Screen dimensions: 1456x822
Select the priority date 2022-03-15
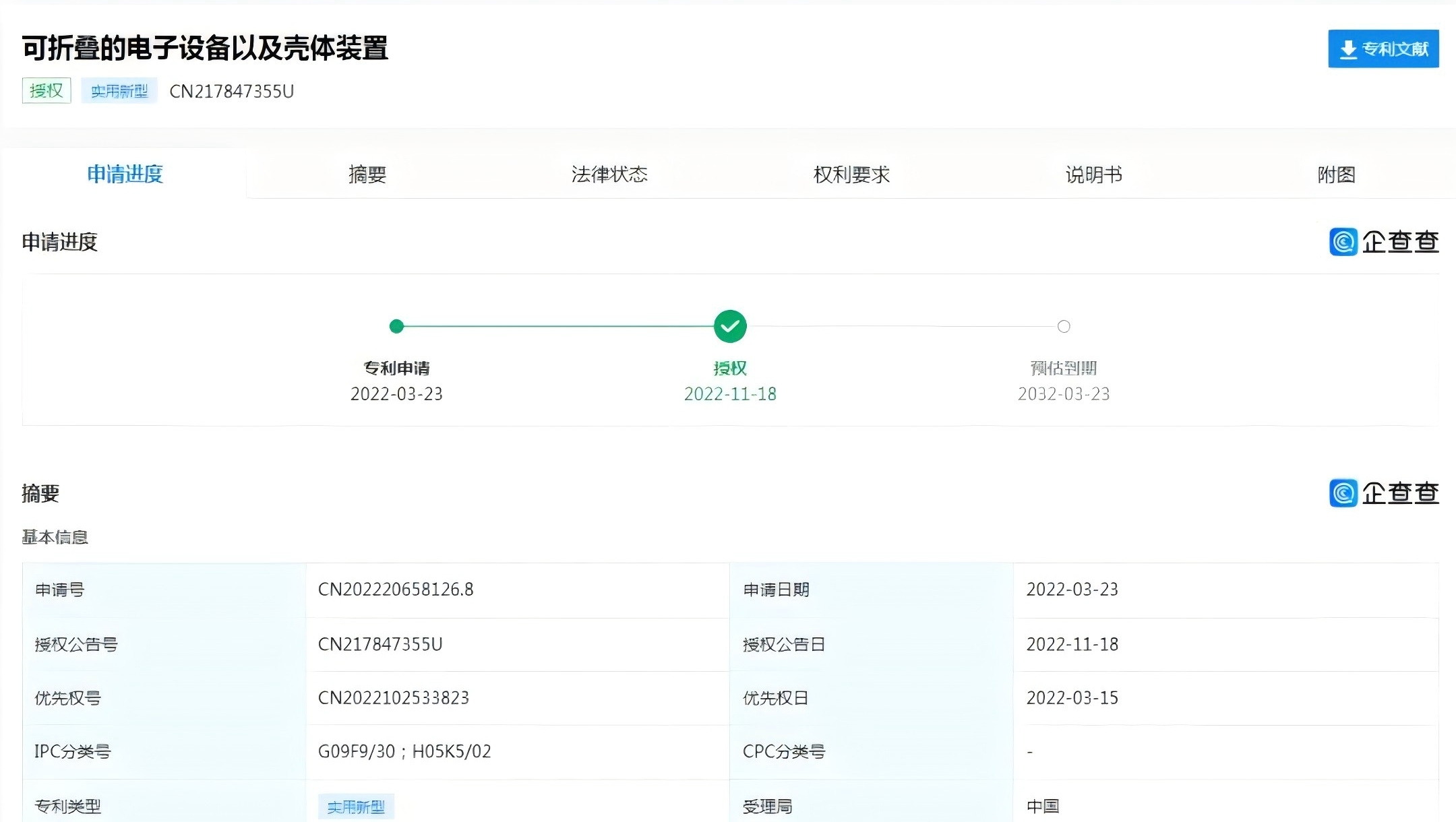[1072, 698]
